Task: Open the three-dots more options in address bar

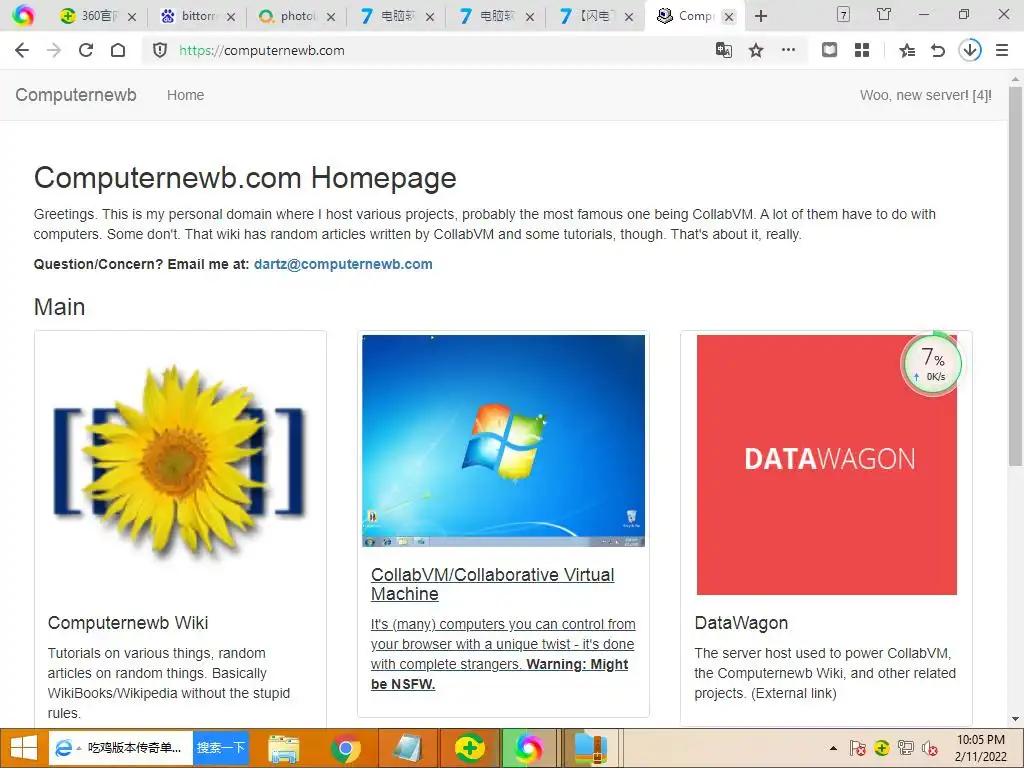Action: tap(788, 50)
